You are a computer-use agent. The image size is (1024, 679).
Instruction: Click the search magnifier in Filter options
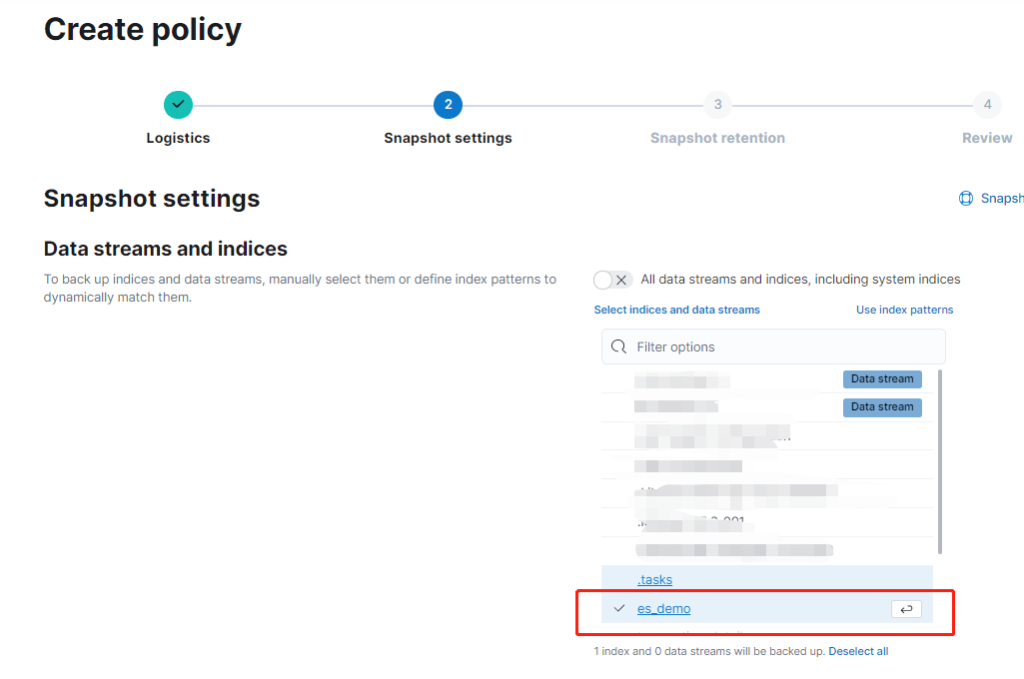[x=618, y=347]
